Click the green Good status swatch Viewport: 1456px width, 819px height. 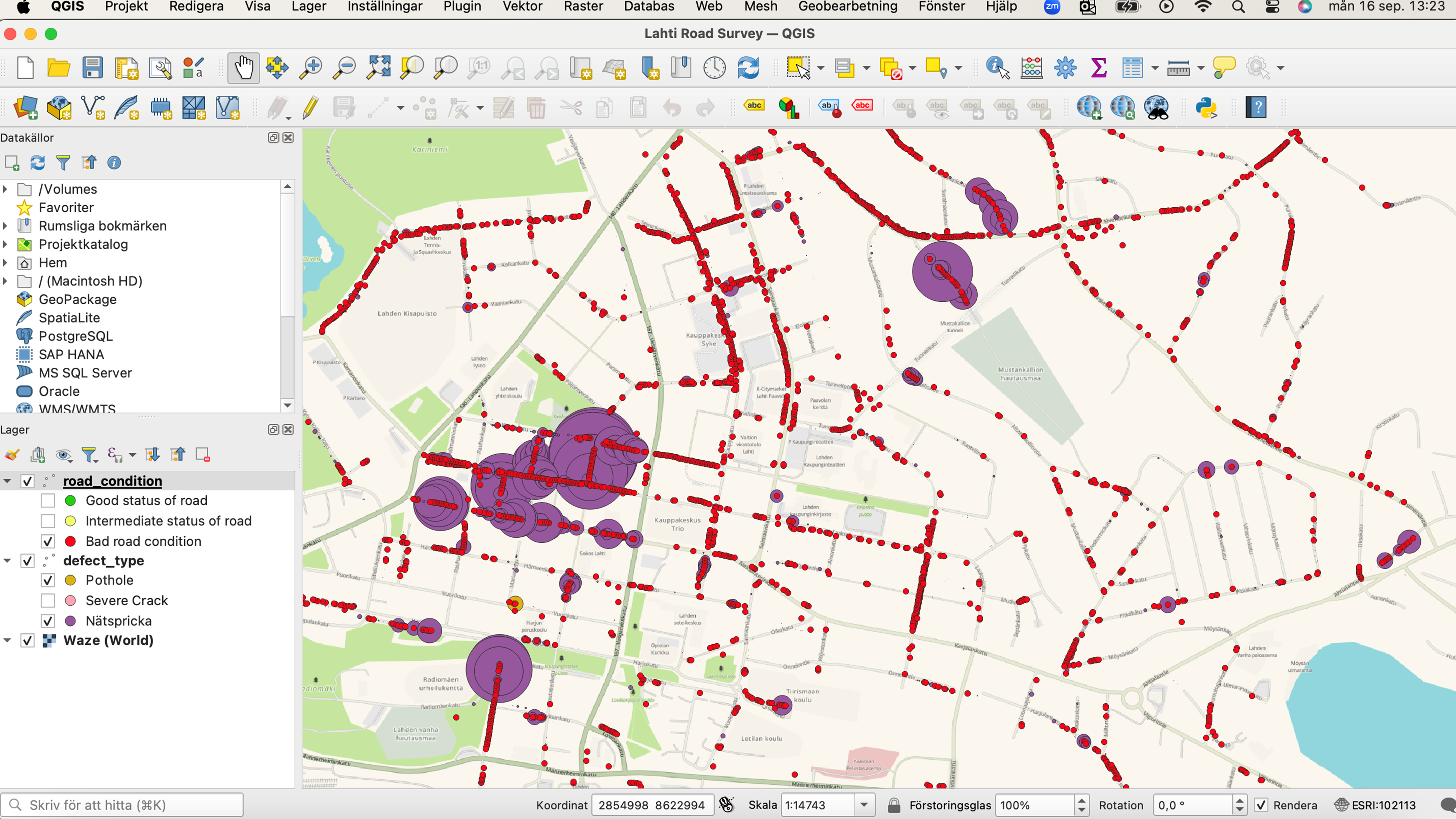[x=70, y=501]
